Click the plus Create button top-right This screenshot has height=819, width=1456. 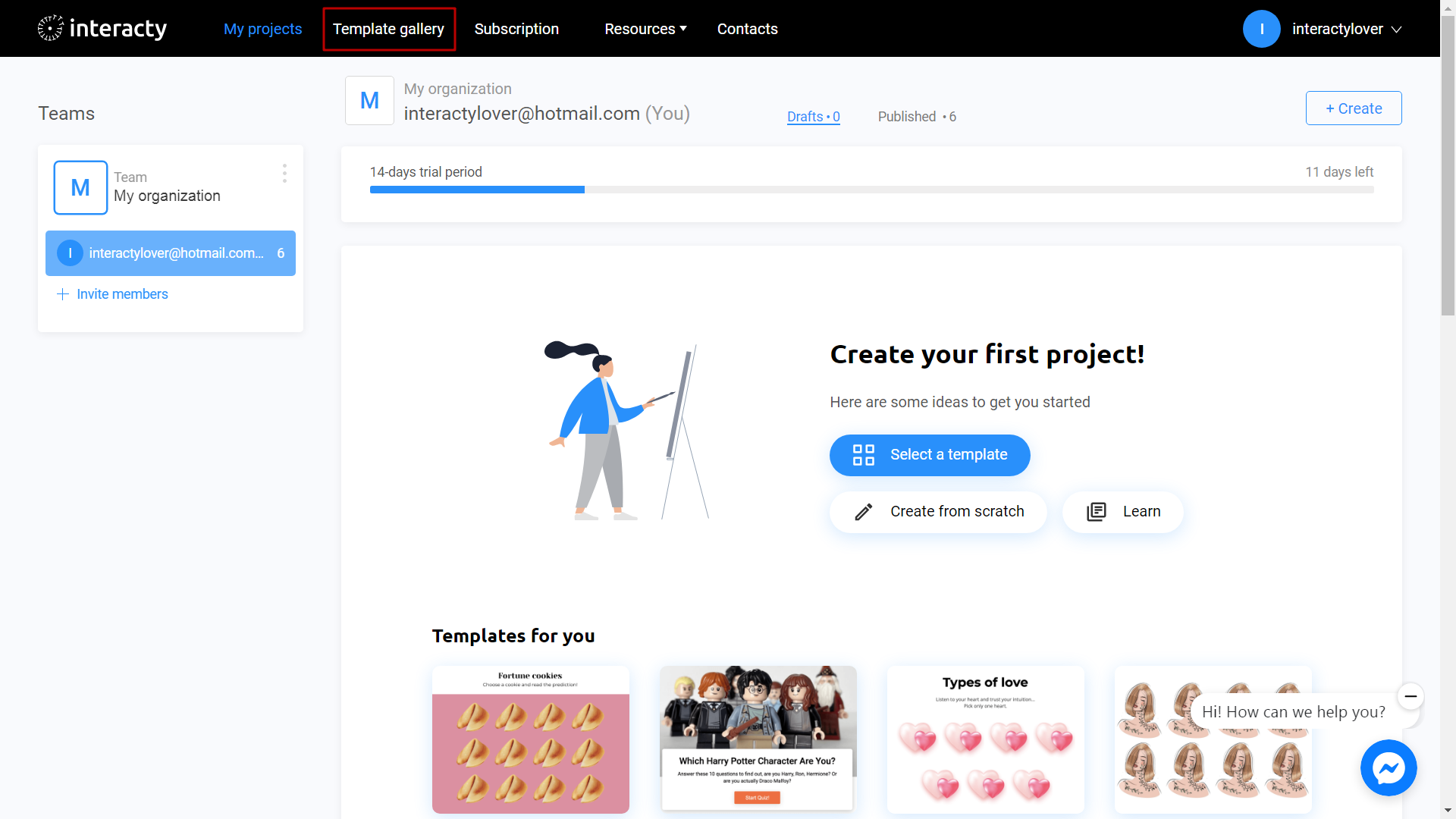point(1353,108)
